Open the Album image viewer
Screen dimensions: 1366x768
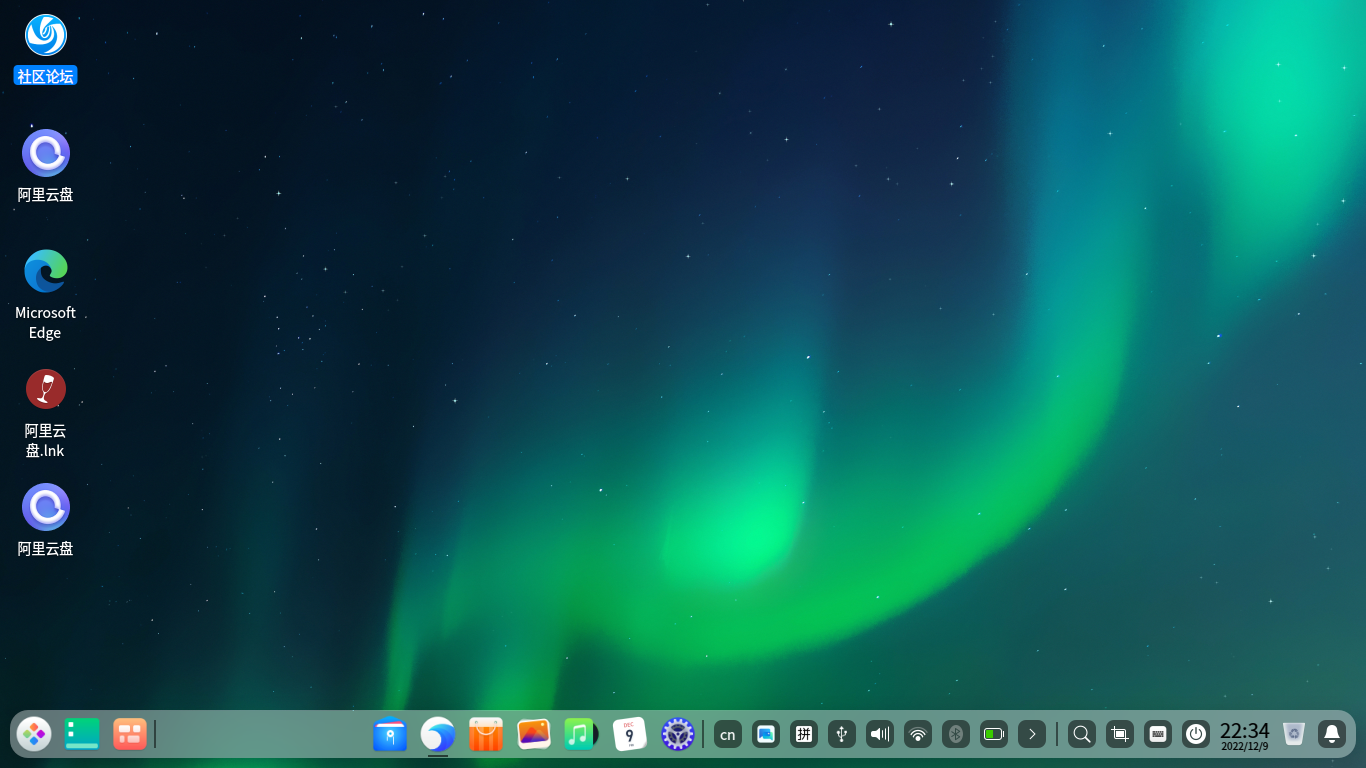[x=533, y=734]
